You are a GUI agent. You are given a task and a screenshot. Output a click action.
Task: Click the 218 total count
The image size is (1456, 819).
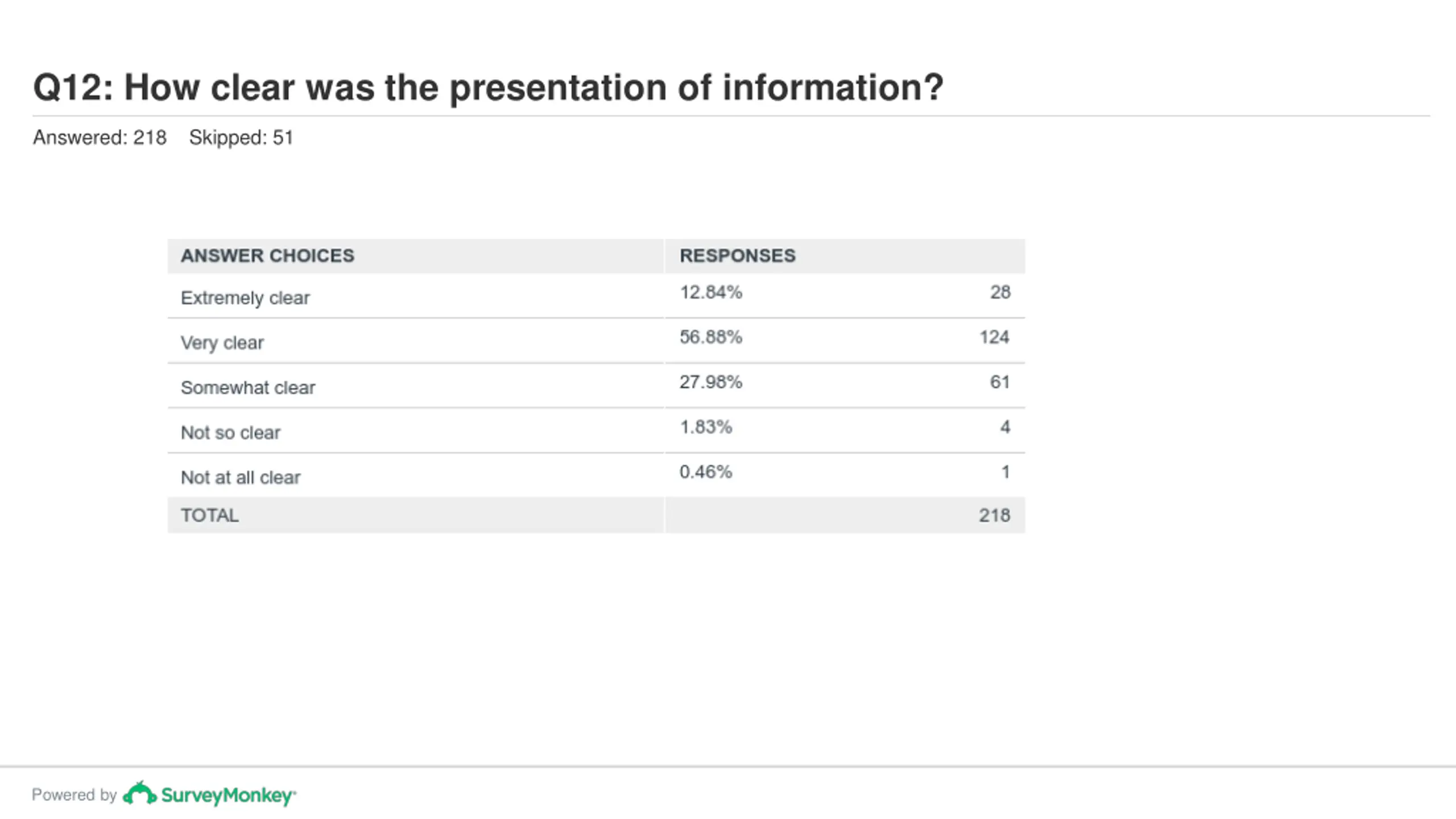(x=994, y=515)
